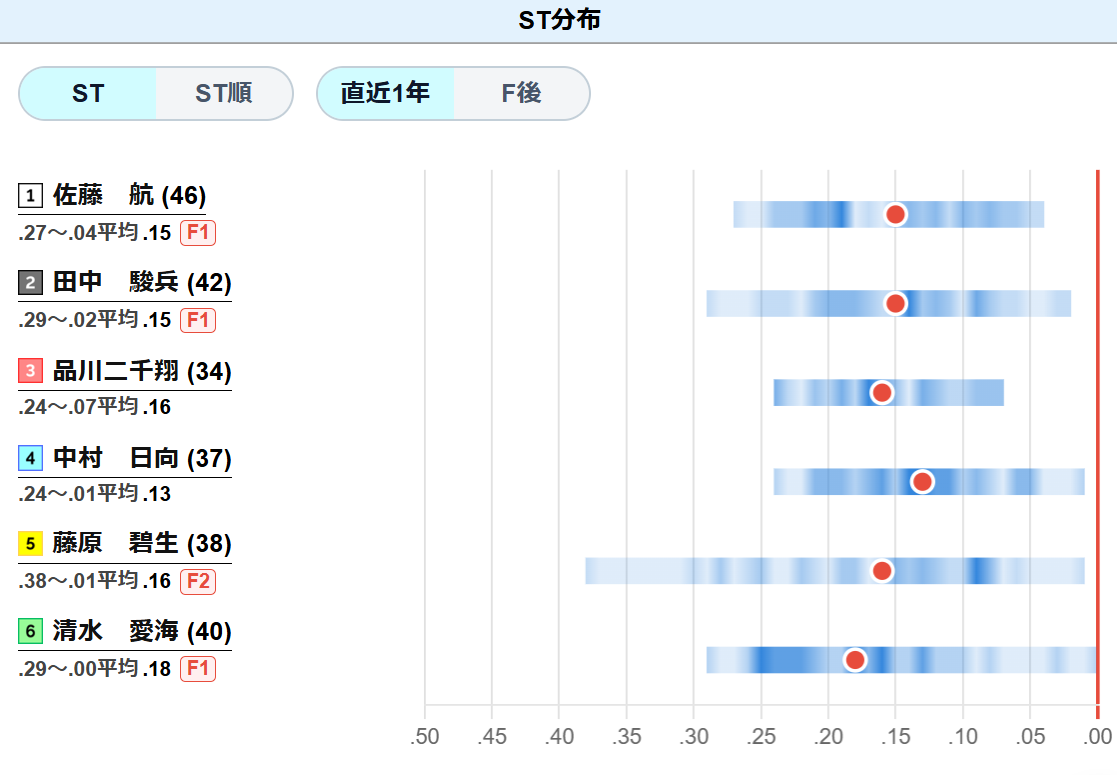Click 清水 愛海 average ST red marker
Screen dimensions: 1117x775
(x=855, y=660)
